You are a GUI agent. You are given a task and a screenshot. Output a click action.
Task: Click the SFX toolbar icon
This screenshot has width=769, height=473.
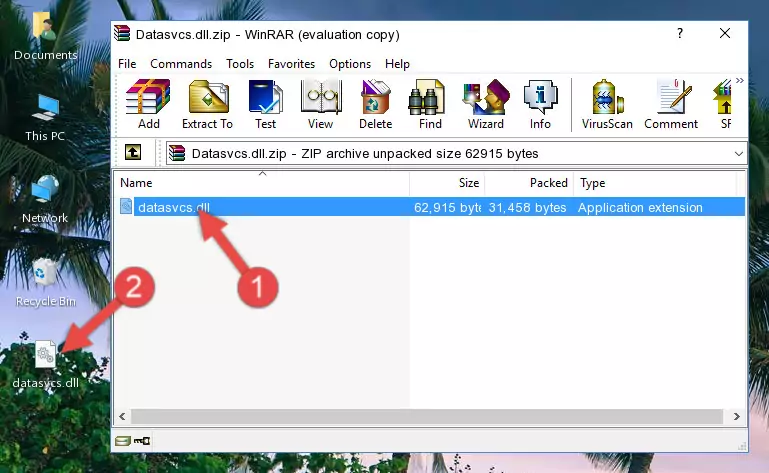click(x=723, y=104)
